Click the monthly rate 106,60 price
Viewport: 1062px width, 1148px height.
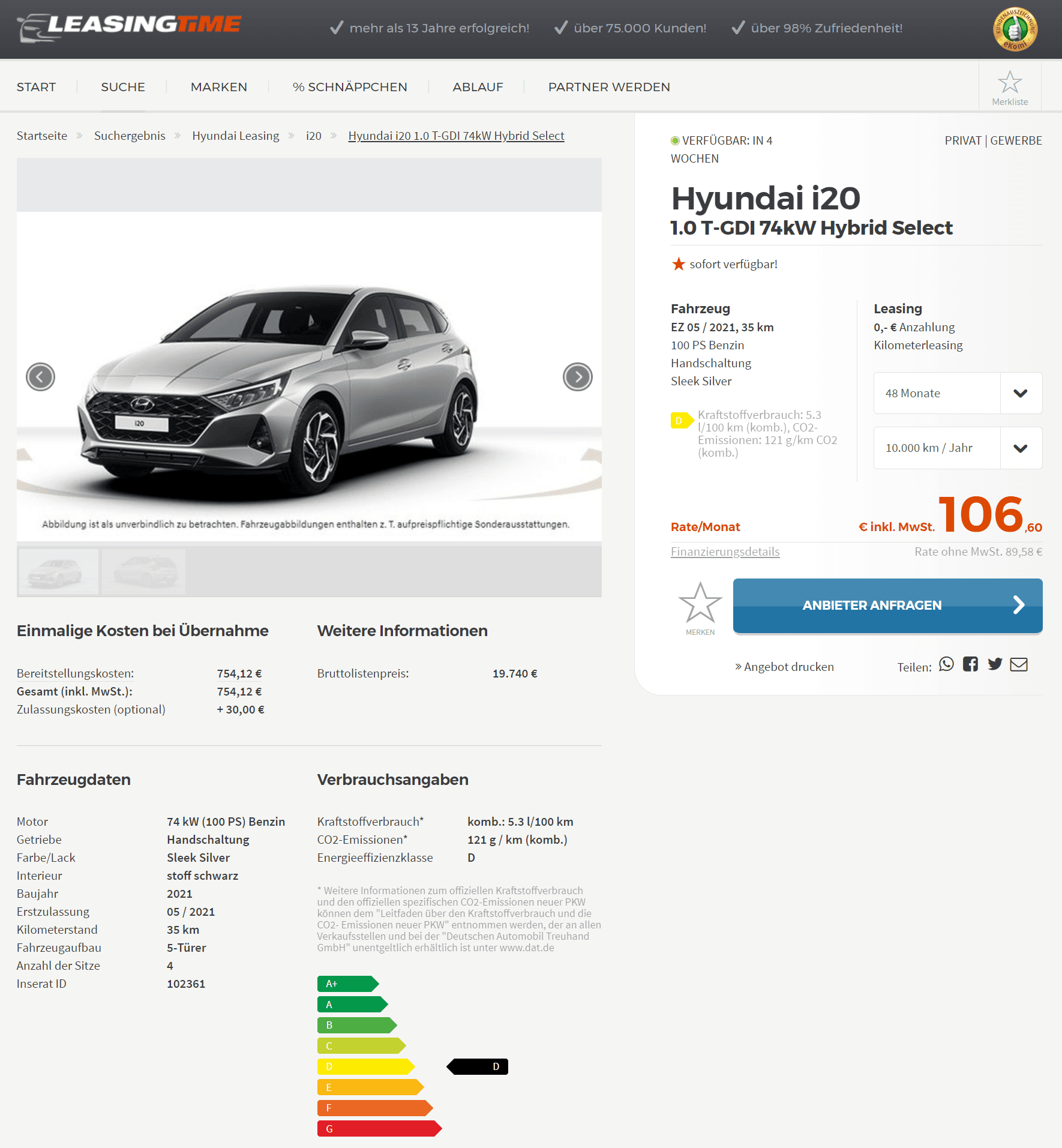[x=989, y=515]
